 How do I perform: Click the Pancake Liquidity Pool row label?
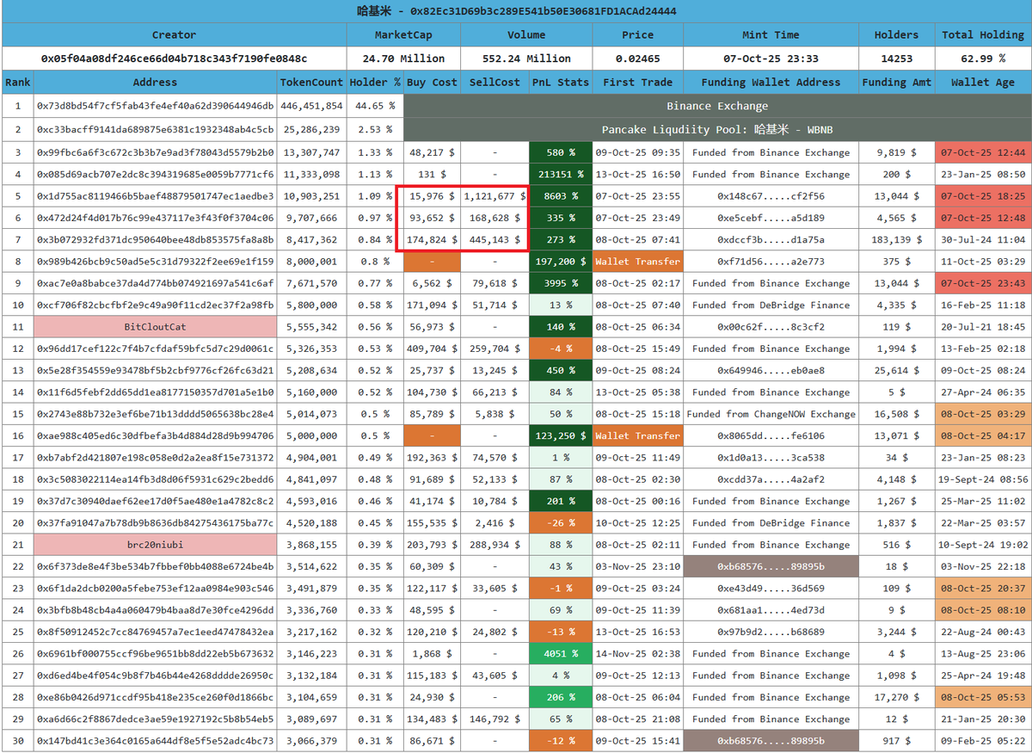pyautogui.click(x=717, y=130)
